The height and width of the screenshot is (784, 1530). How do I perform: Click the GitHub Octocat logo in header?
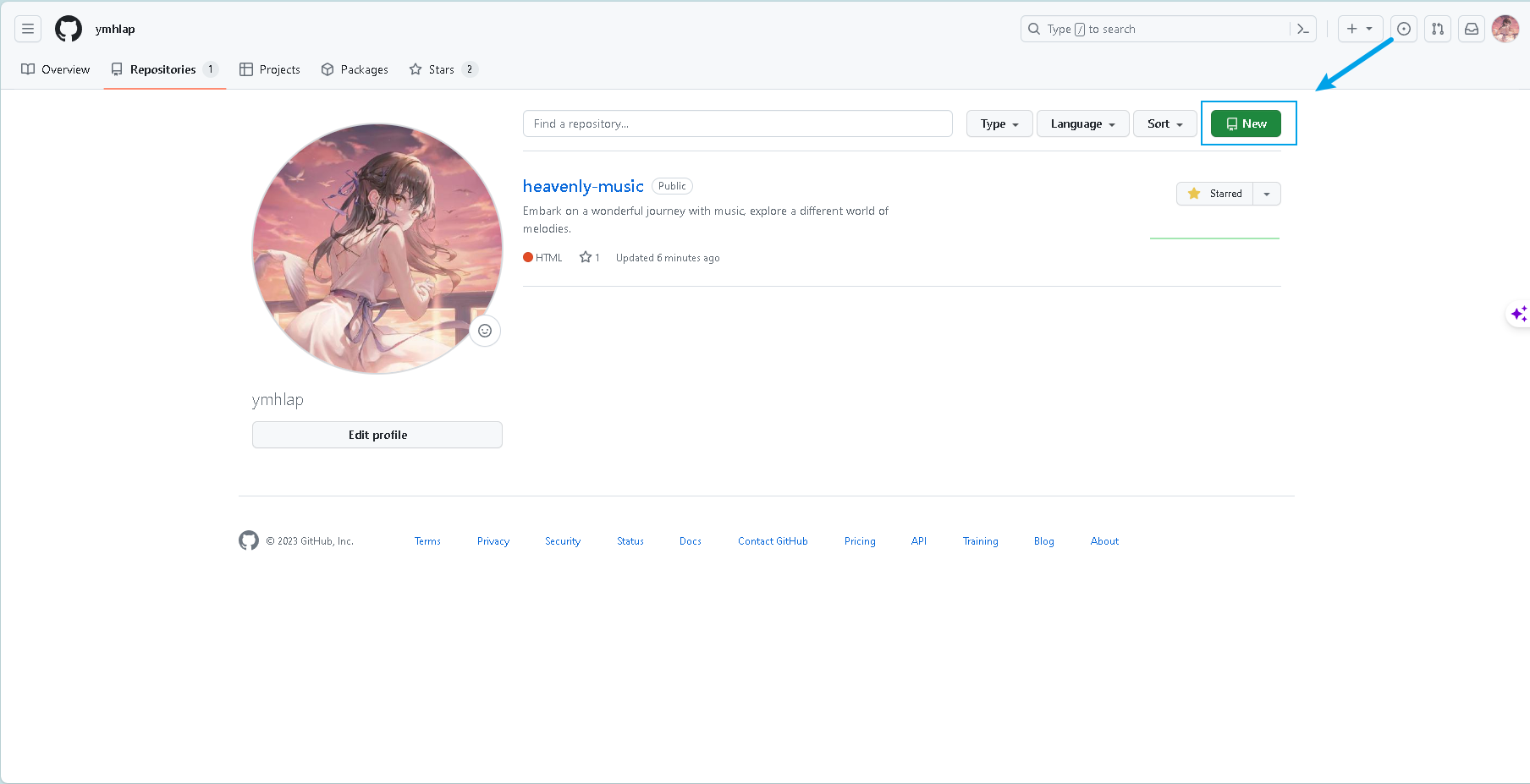[x=69, y=29]
